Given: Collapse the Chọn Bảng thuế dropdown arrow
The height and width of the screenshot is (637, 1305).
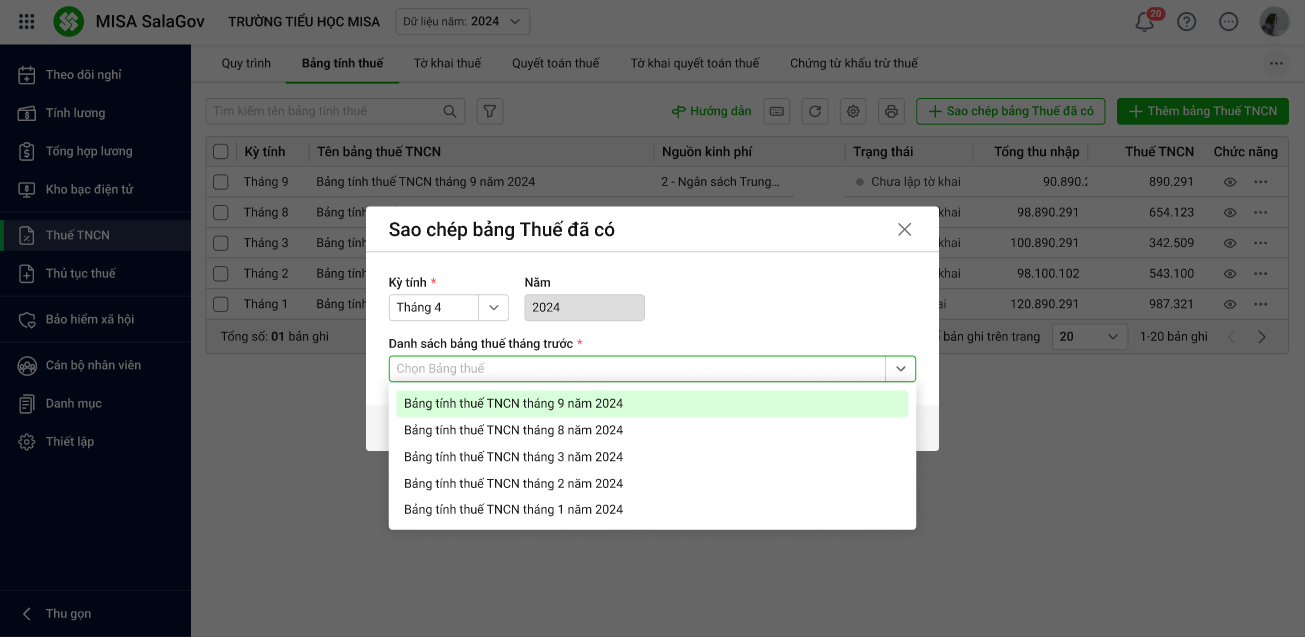Looking at the screenshot, I should (x=900, y=369).
